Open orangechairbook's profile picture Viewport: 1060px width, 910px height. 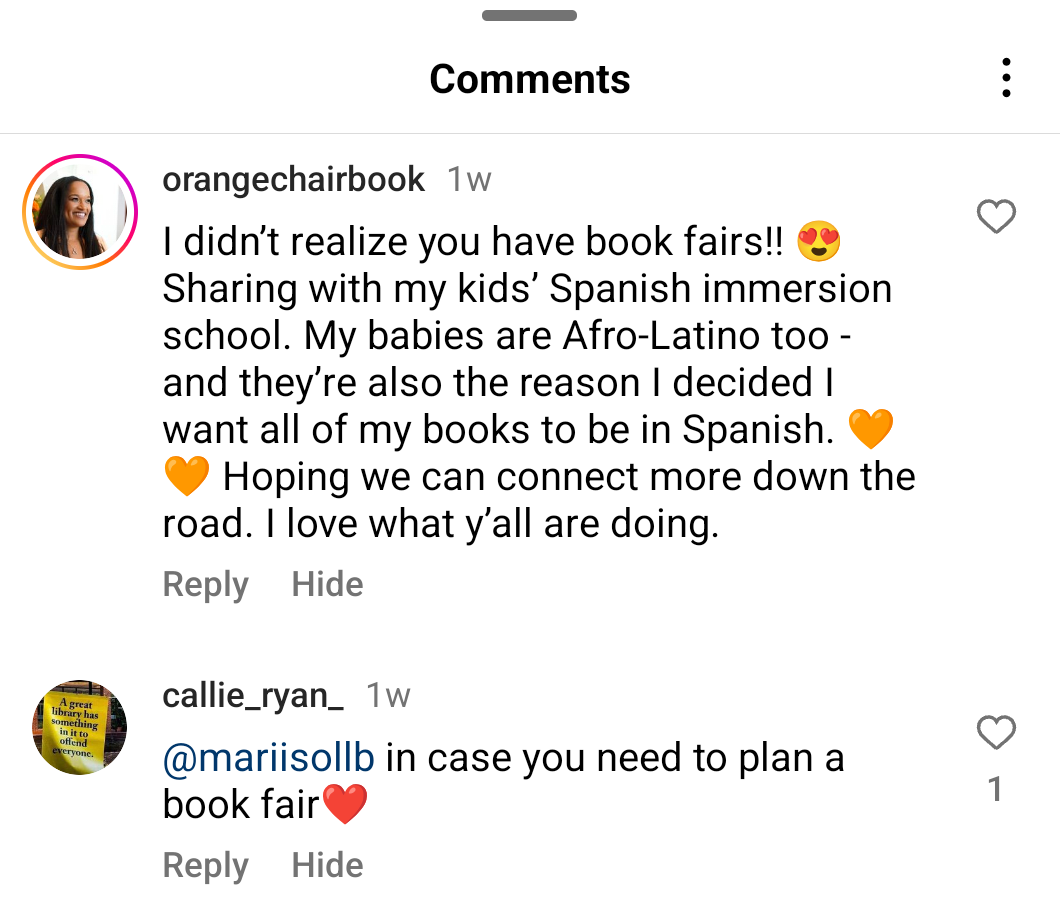pos(79,212)
